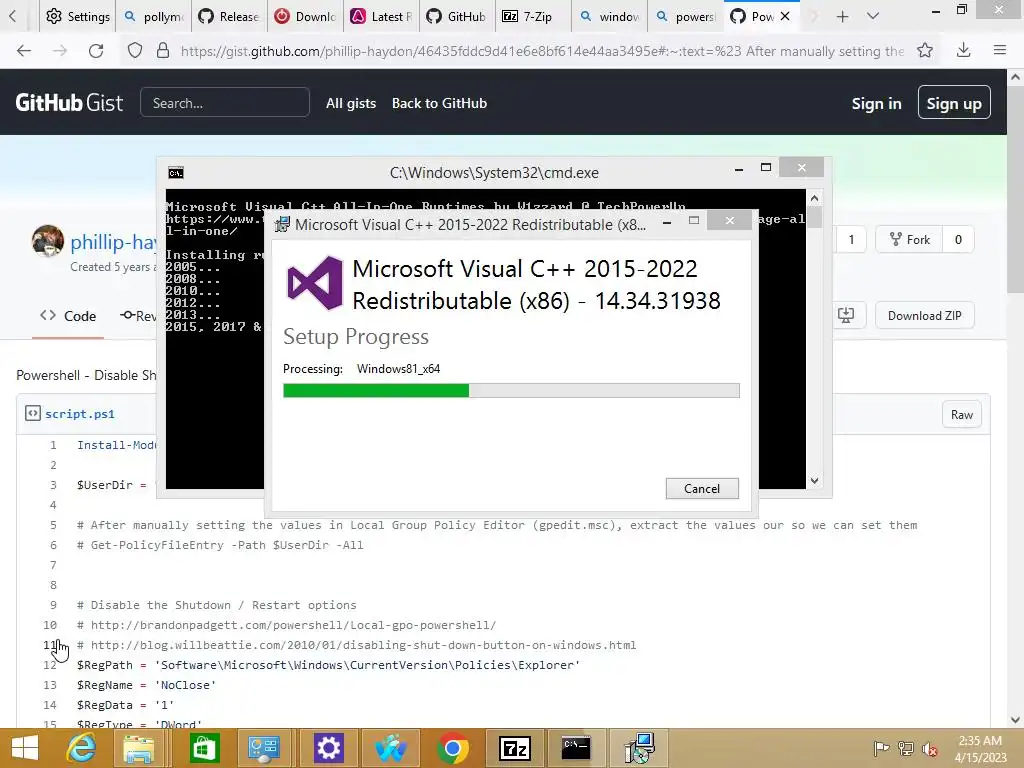Screen dimensions: 1024x768
Task: Switch to the Settings tab
Action: point(78,16)
